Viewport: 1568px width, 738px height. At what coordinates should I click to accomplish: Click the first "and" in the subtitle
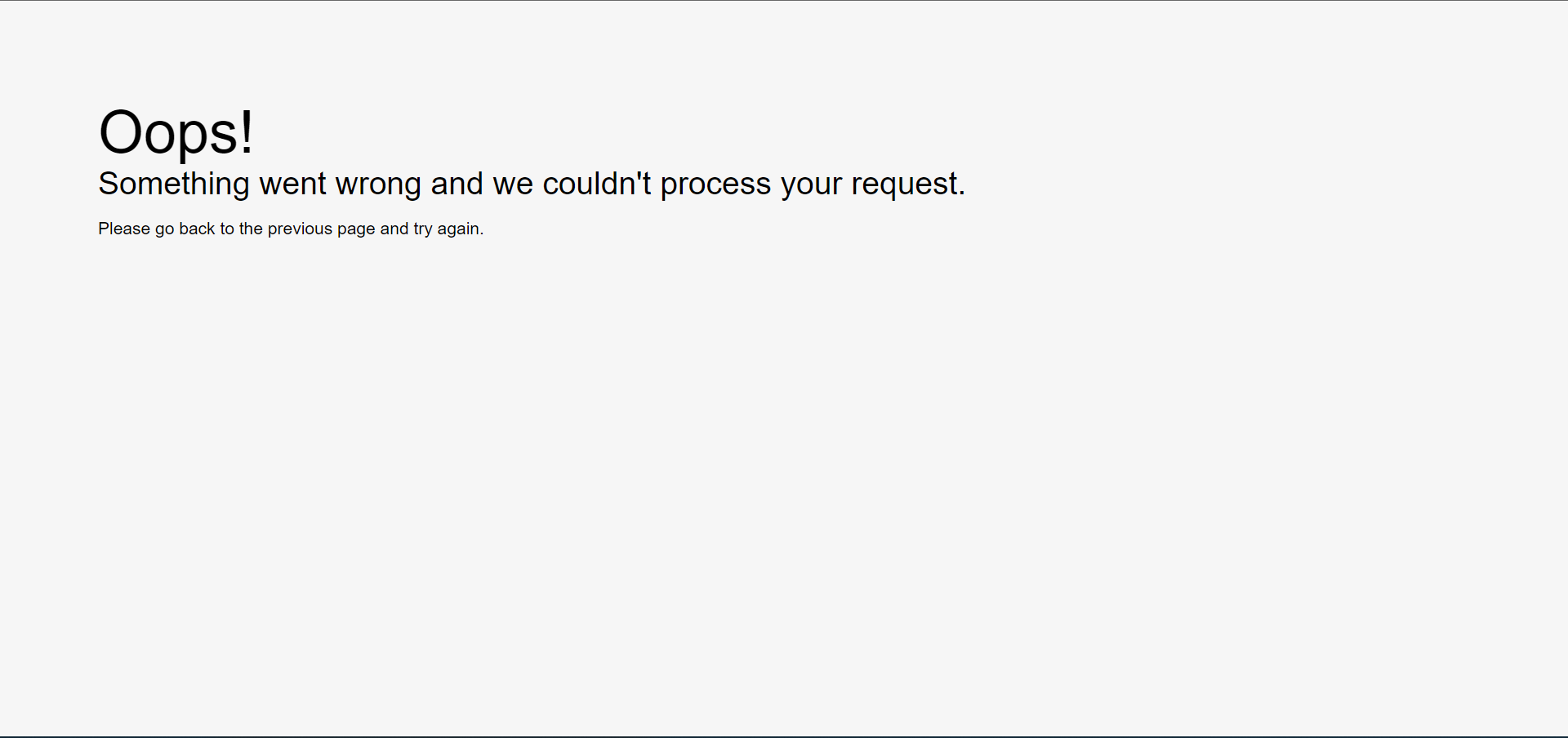point(457,184)
